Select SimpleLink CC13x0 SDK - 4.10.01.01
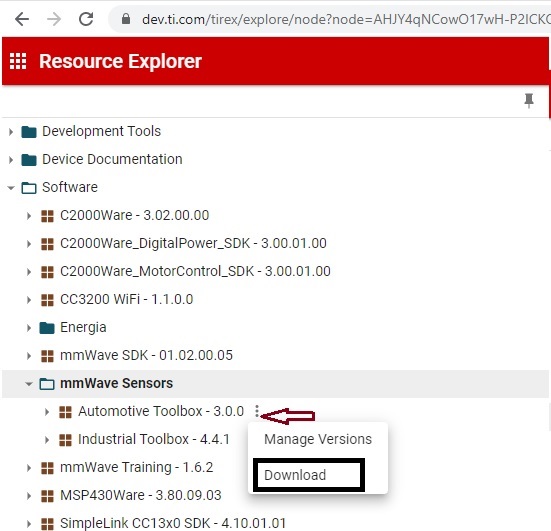Image resolution: width=551 pixels, height=531 pixels. [173, 523]
